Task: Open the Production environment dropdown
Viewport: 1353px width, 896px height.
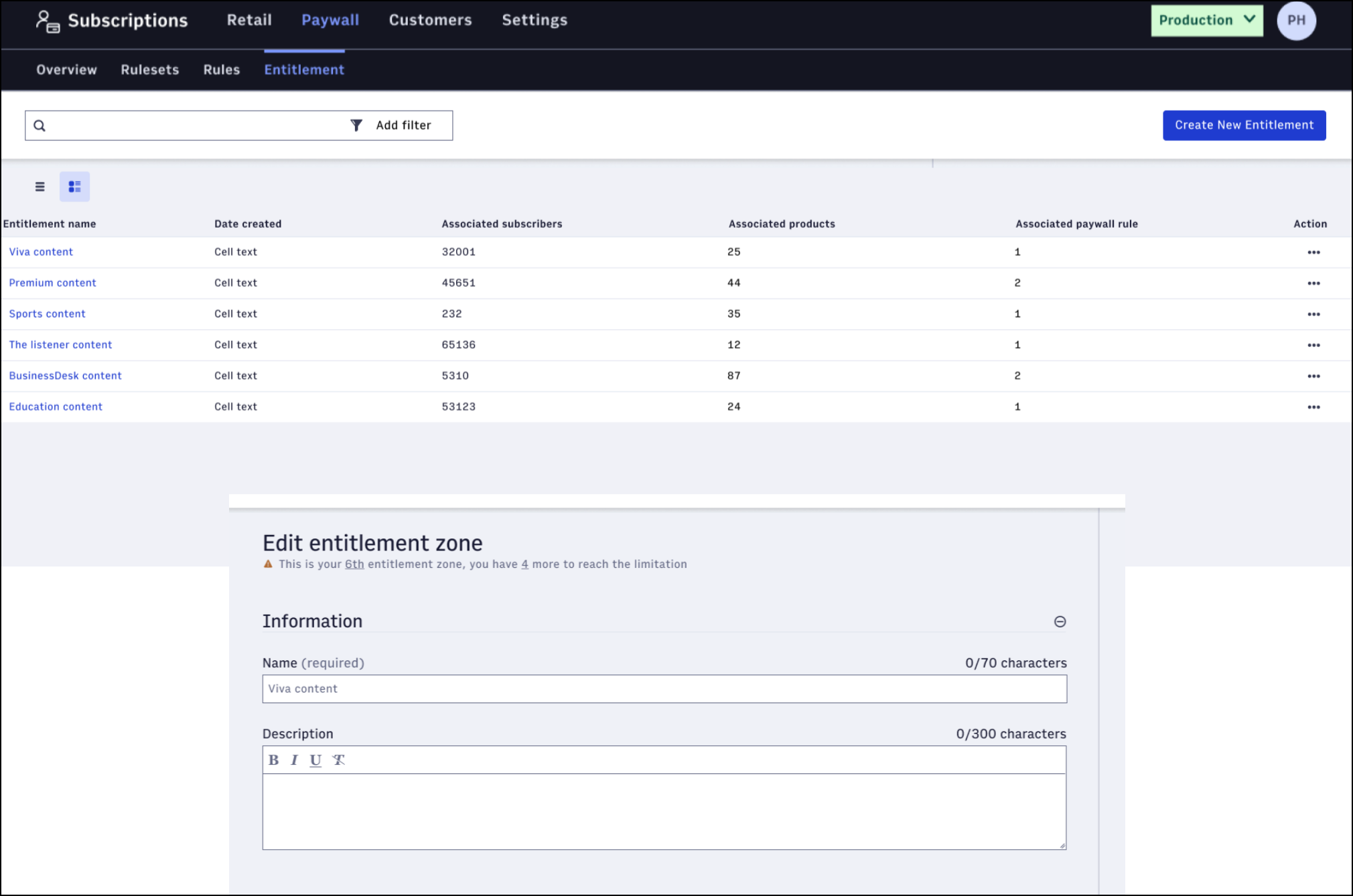Action: [x=1207, y=21]
